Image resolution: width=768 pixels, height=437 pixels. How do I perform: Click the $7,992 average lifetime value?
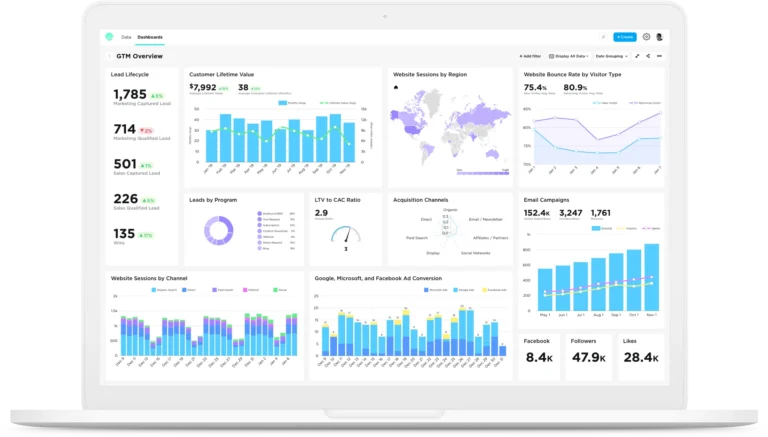pos(203,87)
